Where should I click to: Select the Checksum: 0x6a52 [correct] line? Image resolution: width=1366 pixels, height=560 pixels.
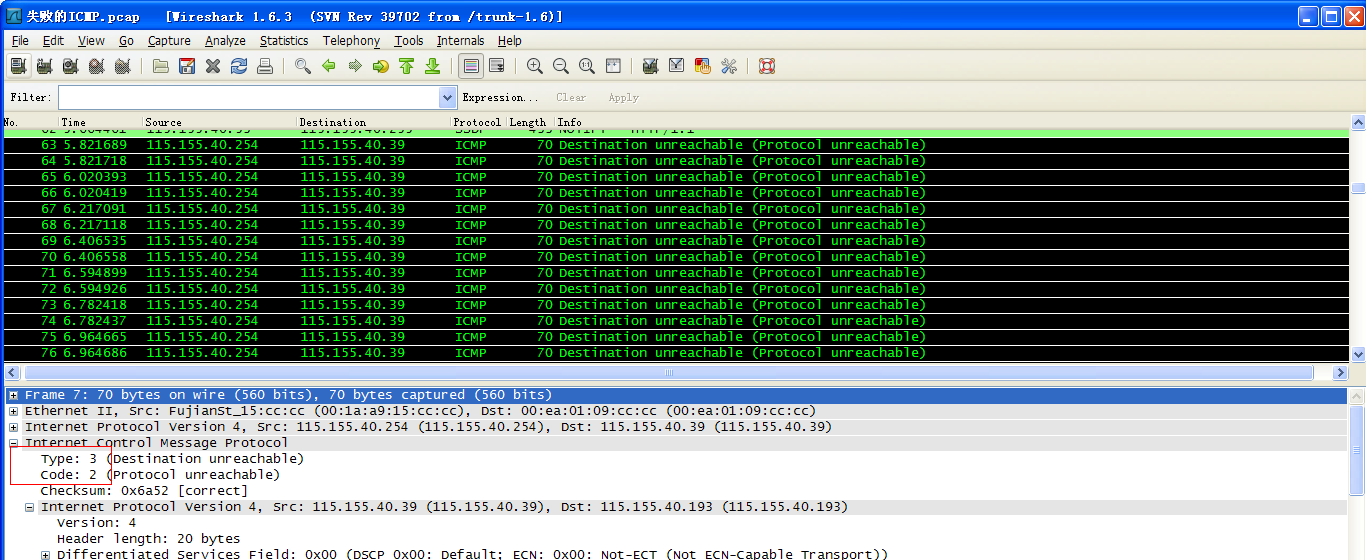point(144,491)
